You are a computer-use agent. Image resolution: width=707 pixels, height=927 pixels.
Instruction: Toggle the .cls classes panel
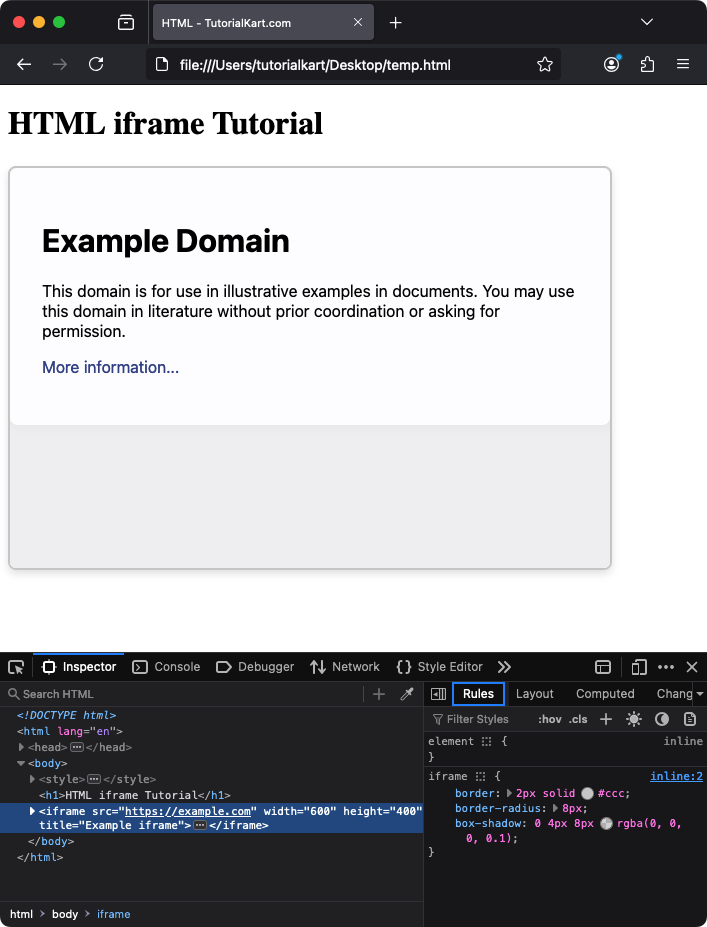pyautogui.click(x=578, y=719)
